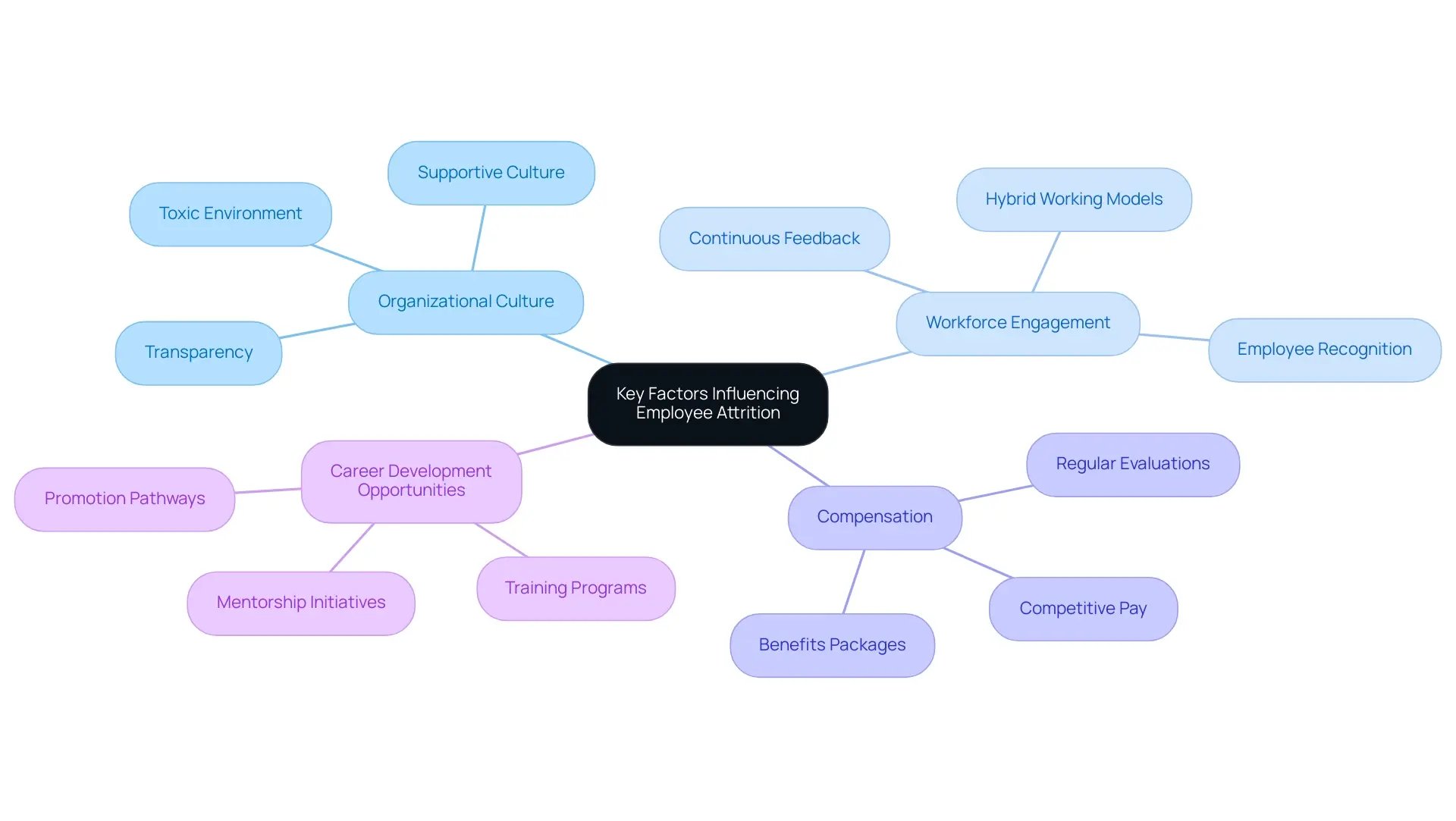
Task: Select the Employee Recognition tab item
Action: click(1323, 348)
